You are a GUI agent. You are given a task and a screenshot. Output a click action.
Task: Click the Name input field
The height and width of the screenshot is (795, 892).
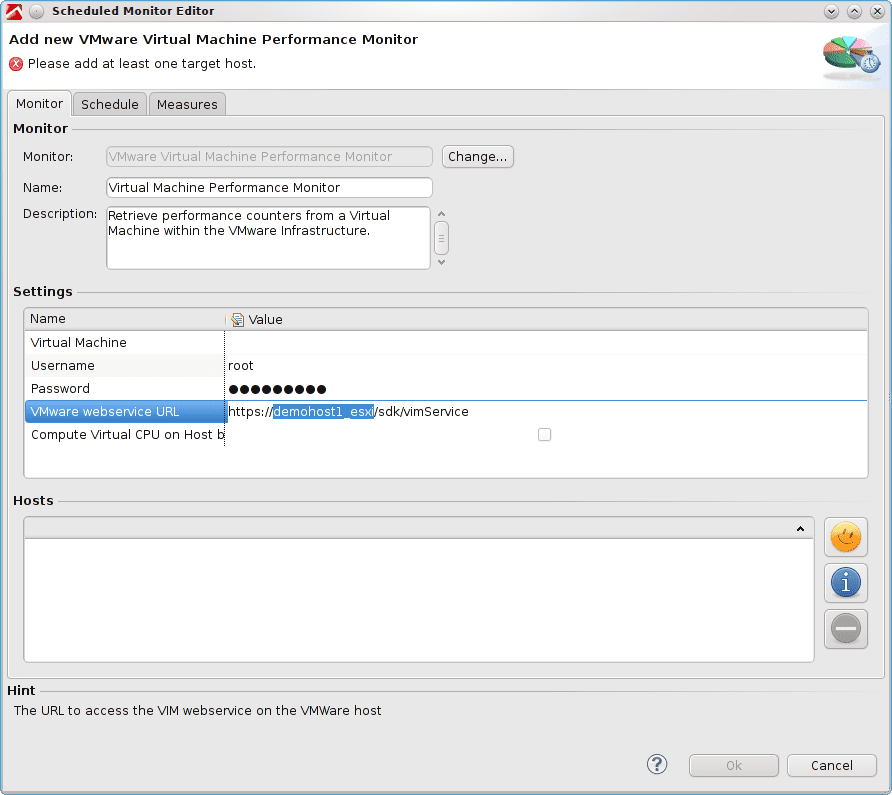click(269, 188)
